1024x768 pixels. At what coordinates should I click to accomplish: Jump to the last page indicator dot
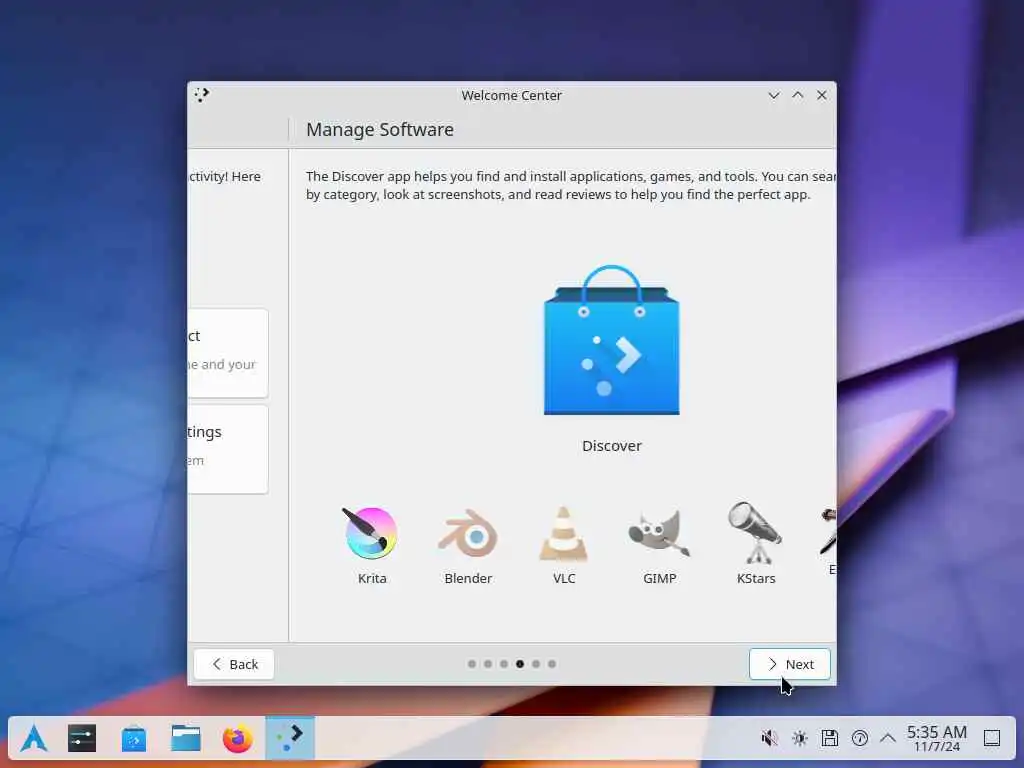(x=552, y=664)
